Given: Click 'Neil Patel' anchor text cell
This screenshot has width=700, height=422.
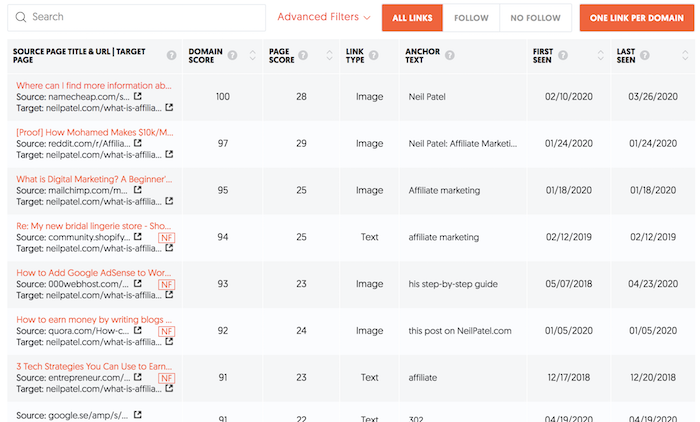Looking at the screenshot, I should tap(427, 97).
